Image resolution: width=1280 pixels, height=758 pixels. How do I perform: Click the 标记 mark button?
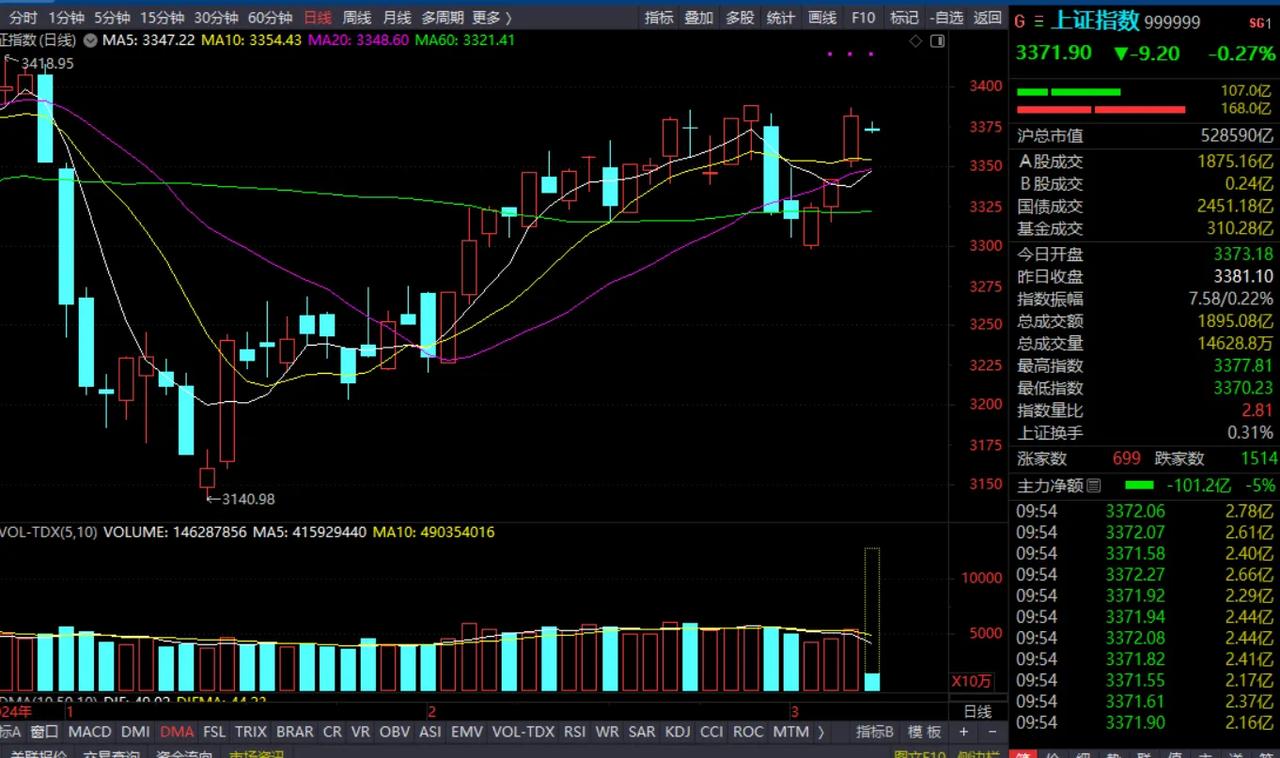[x=904, y=18]
